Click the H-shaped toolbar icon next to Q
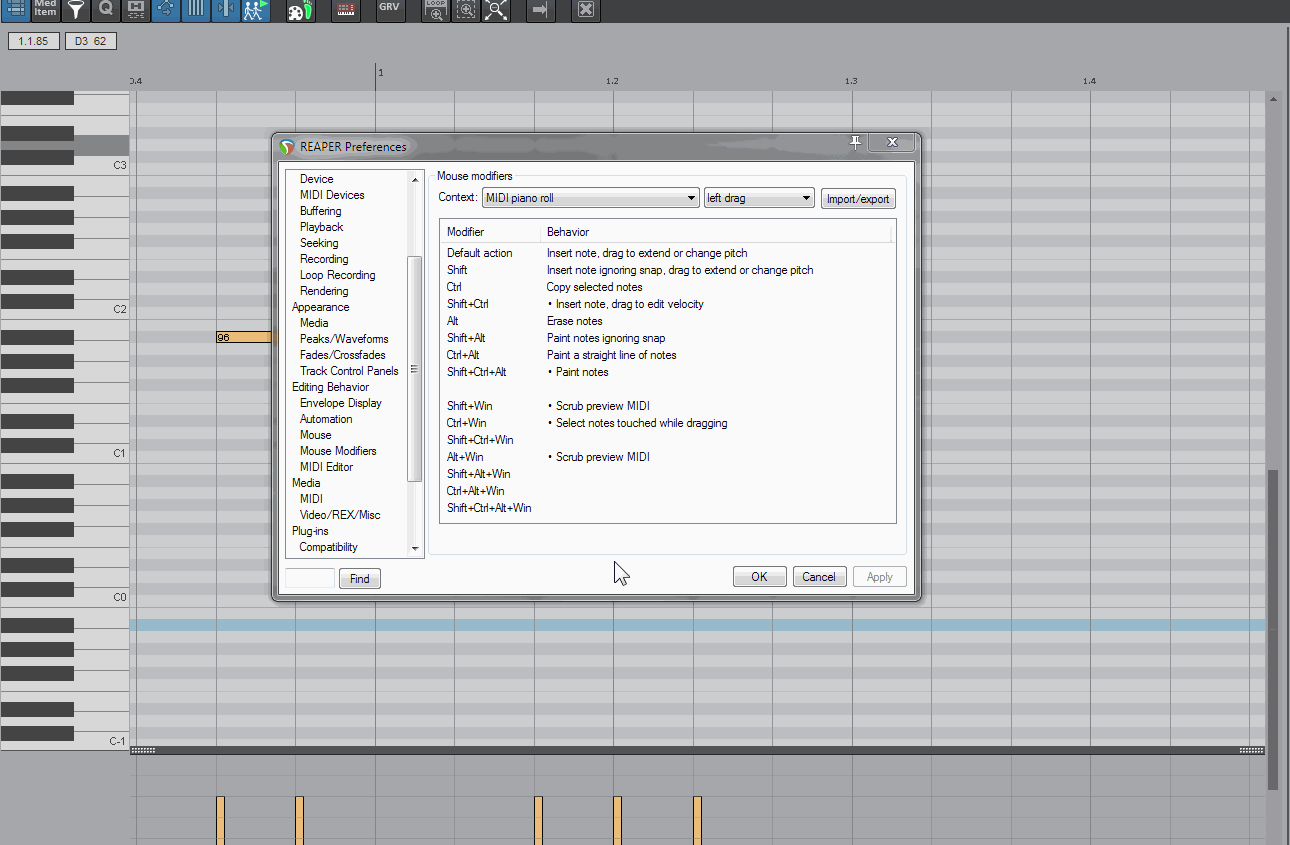Viewport: 1290px width, 845px height. click(136, 10)
